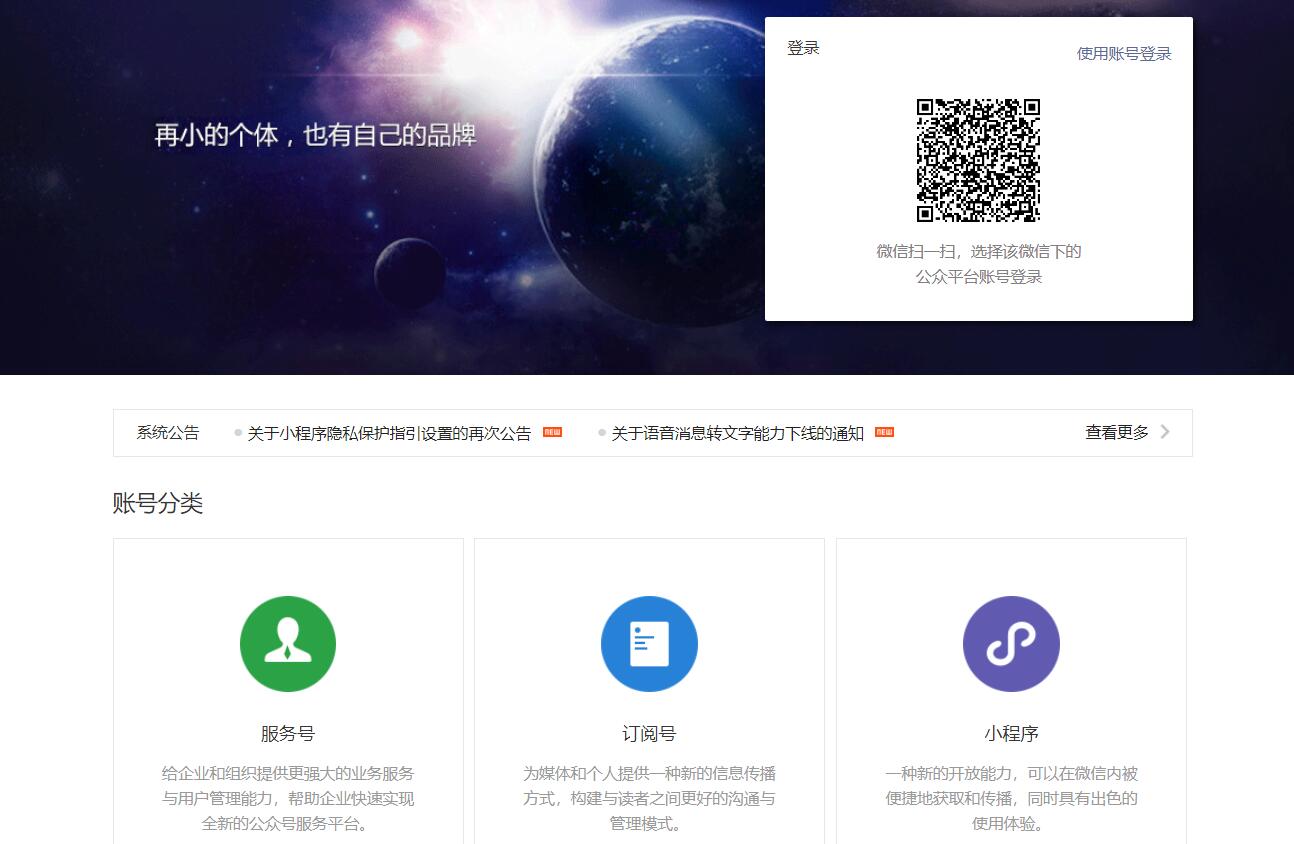
Task: Click the 小程序 description starting 一种新的开放能力
Action: [1011, 798]
